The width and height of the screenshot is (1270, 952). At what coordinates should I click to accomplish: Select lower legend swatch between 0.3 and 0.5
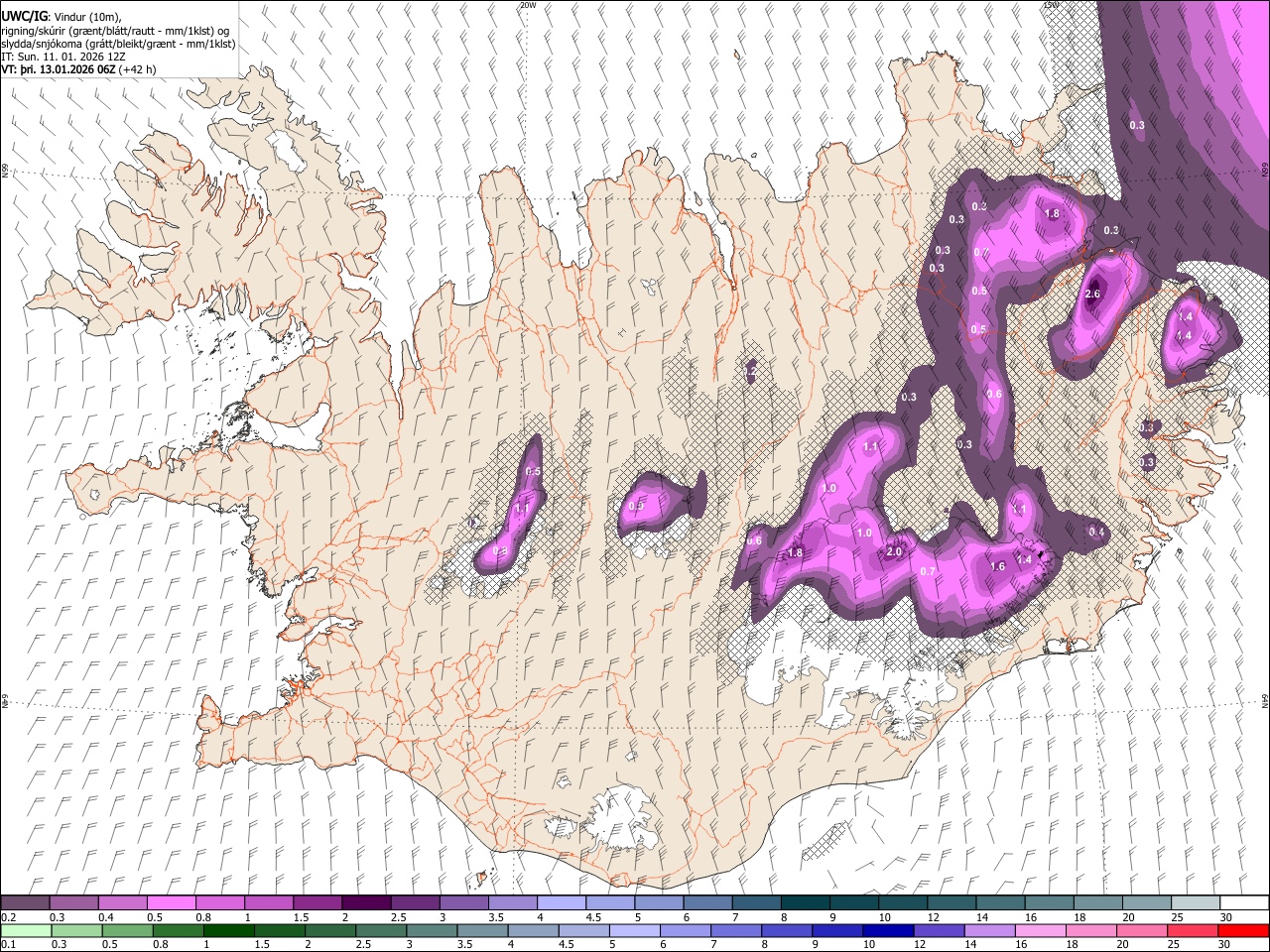pos(74,930)
